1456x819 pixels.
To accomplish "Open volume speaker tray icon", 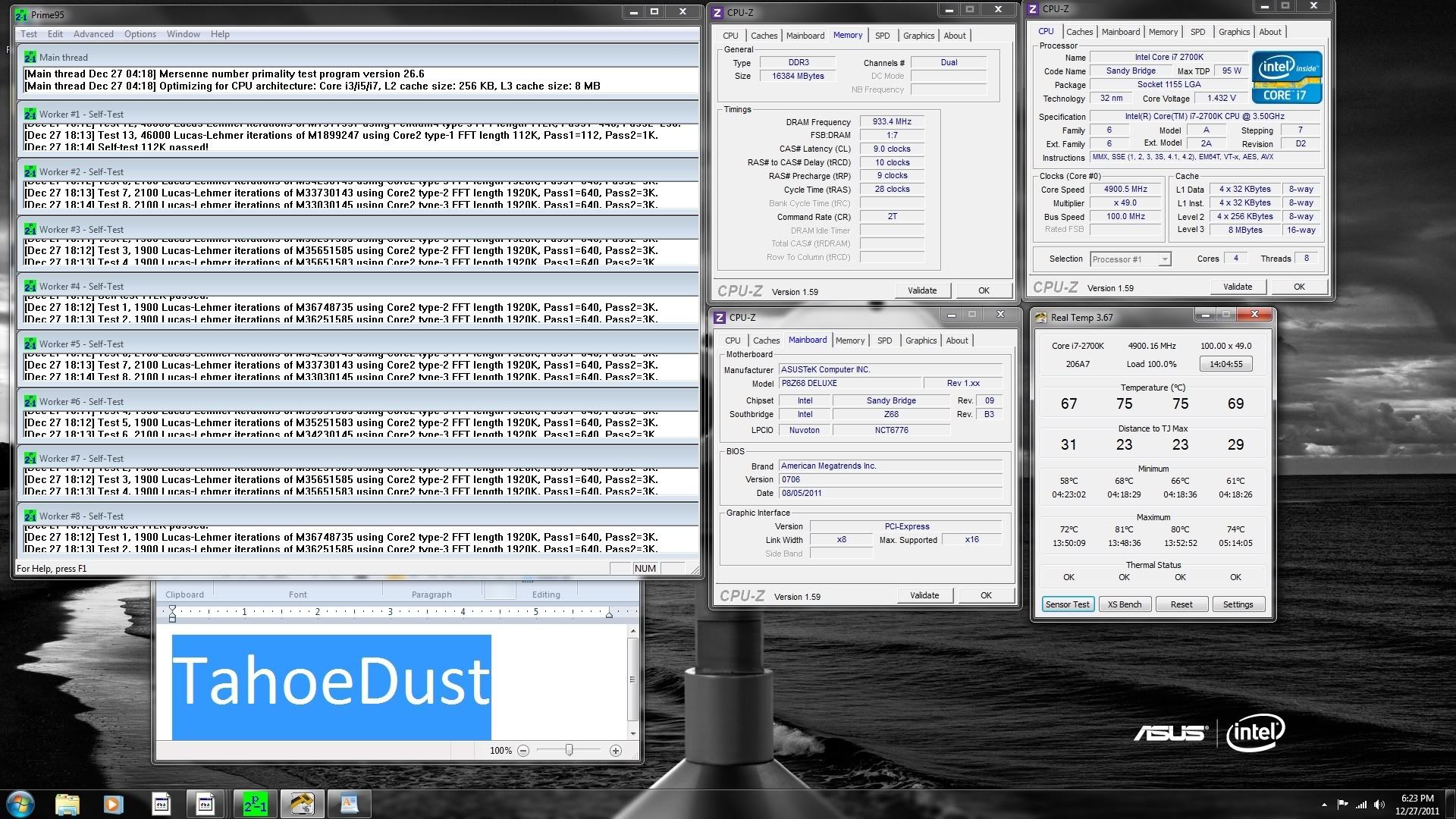I will [x=1379, y=805].
